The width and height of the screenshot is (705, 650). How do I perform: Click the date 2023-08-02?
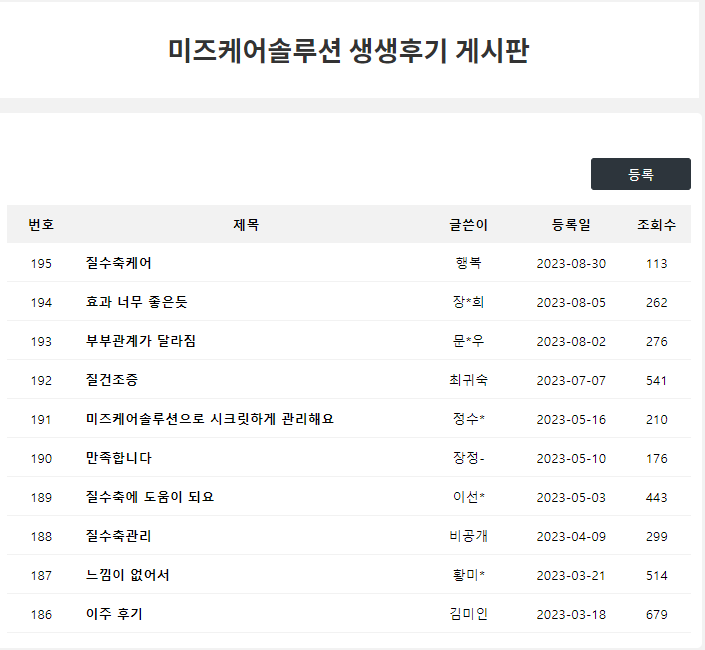[x=571, y=342]
